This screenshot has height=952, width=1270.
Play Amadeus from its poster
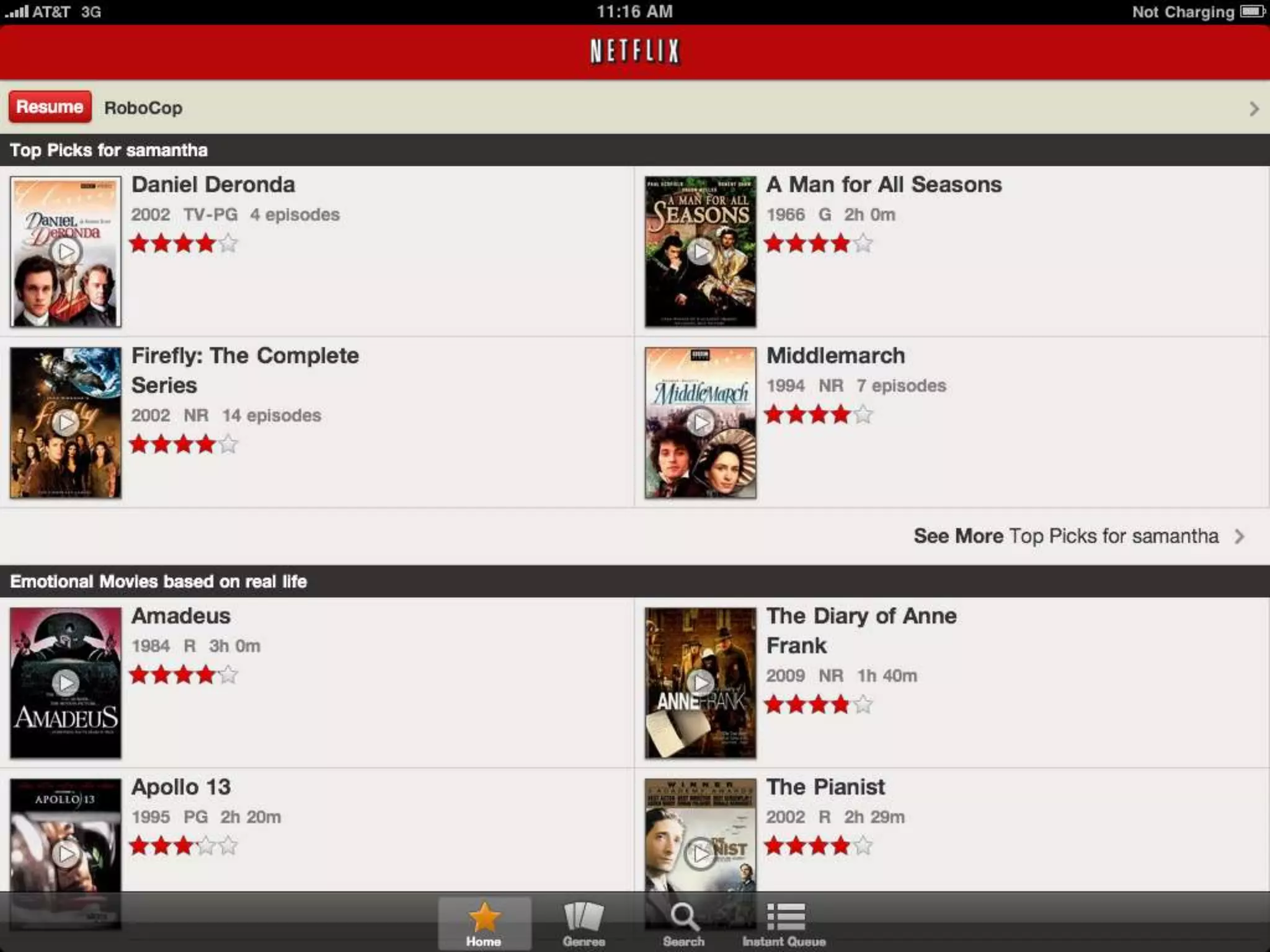click(x=66, y=683)
